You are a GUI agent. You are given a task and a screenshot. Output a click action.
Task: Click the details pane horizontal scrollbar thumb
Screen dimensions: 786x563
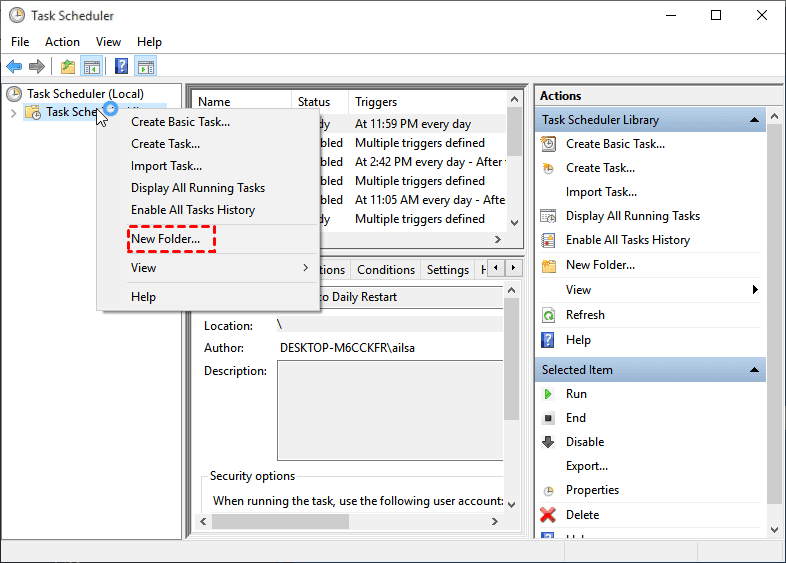280,521
